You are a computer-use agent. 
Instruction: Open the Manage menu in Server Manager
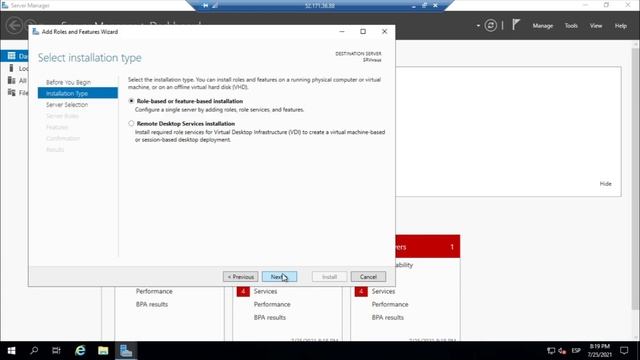tap(542, 26)
